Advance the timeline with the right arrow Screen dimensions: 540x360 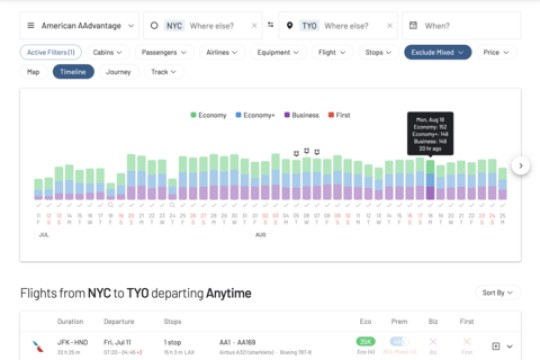[521, 166]
